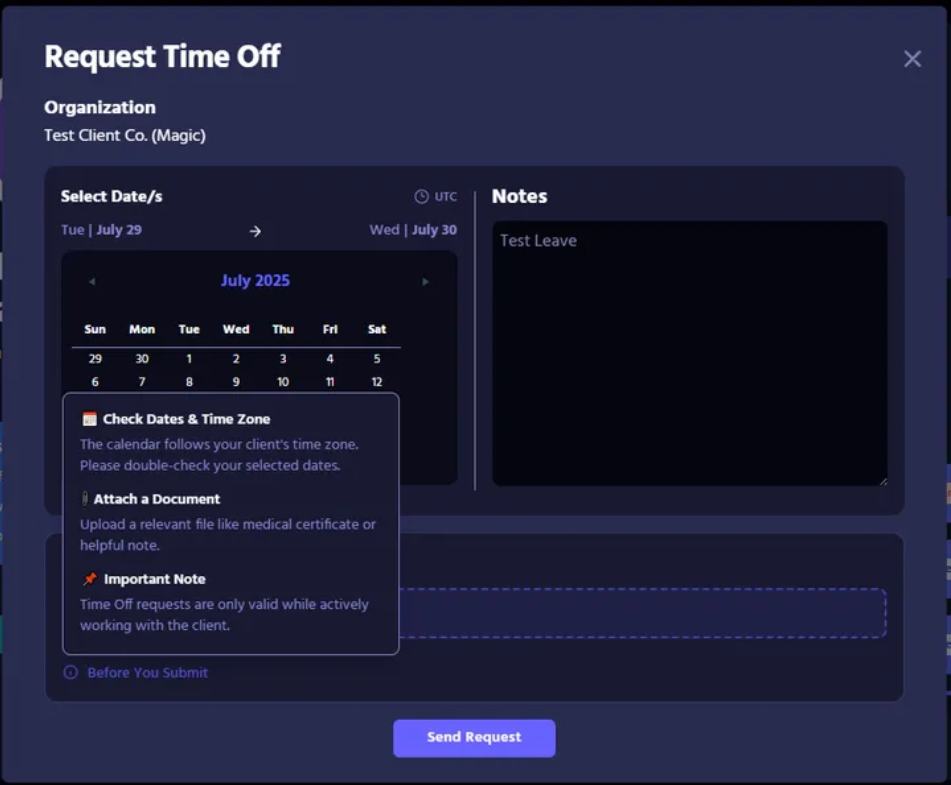
Task: Click the Wed weekday header
Action: tap(236, 329)
